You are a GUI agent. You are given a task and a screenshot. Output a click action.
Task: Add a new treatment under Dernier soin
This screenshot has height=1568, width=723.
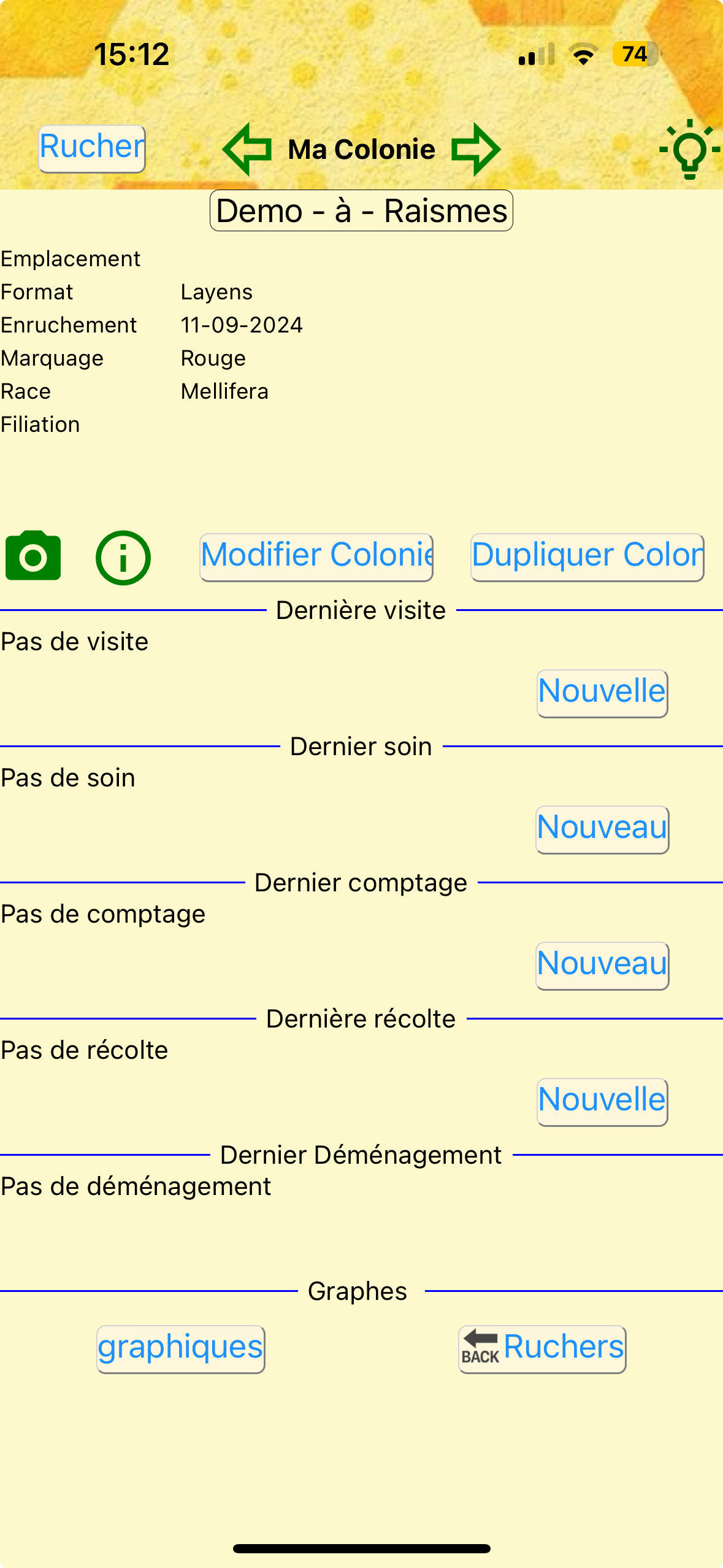click(x=602, y=829)
